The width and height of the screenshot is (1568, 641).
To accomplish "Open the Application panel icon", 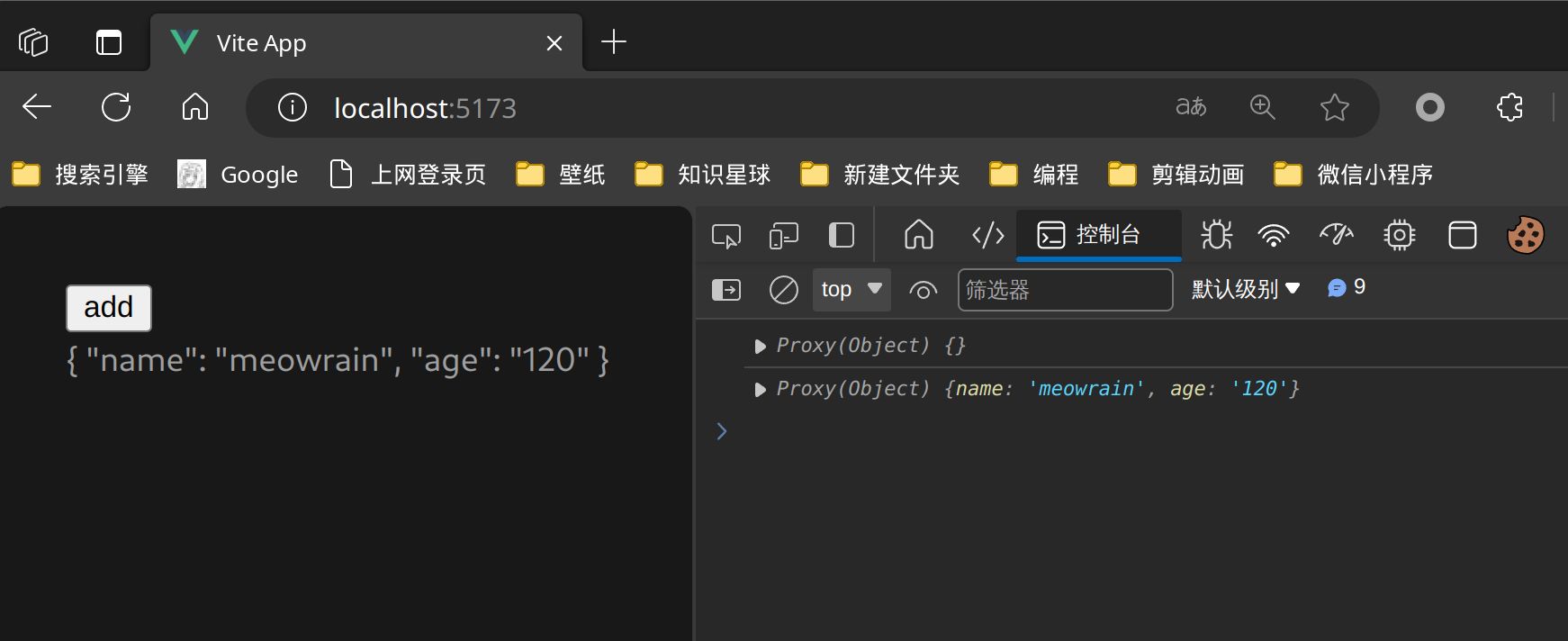I will click(1462, 235).
